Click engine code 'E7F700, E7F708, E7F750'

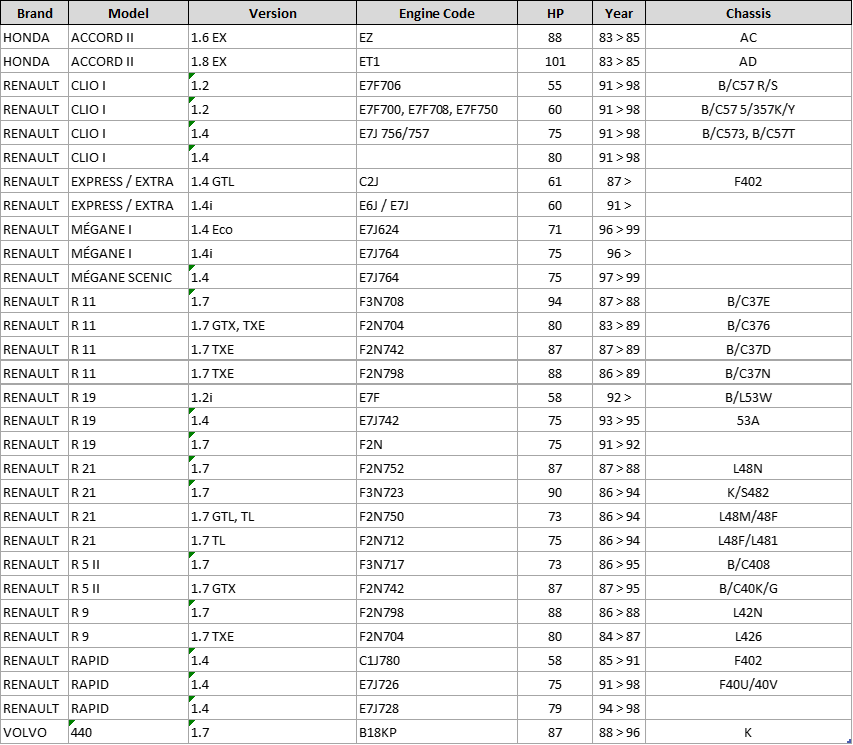(437, 109)
